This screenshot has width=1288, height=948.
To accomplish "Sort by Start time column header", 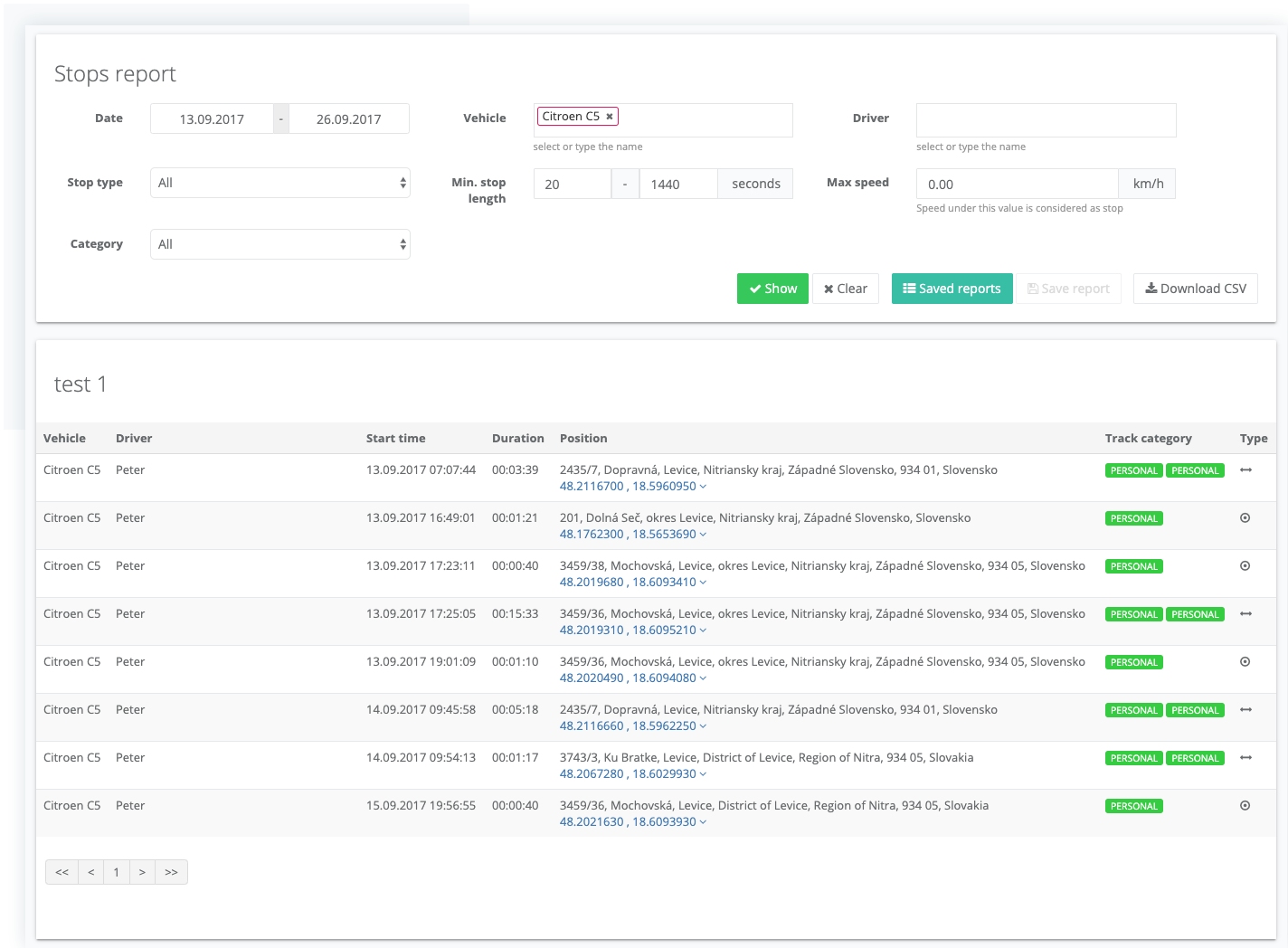I will click(395, 439).
